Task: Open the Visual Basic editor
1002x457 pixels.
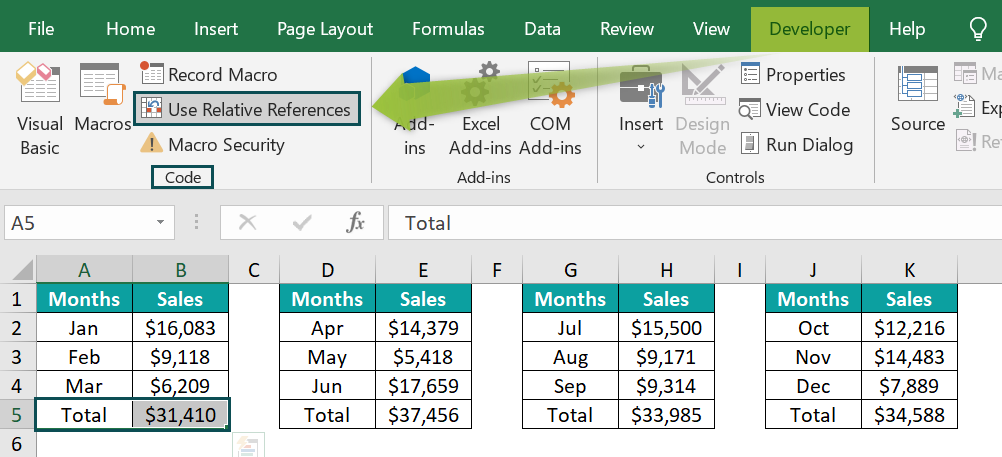Action: coord(40,109)
